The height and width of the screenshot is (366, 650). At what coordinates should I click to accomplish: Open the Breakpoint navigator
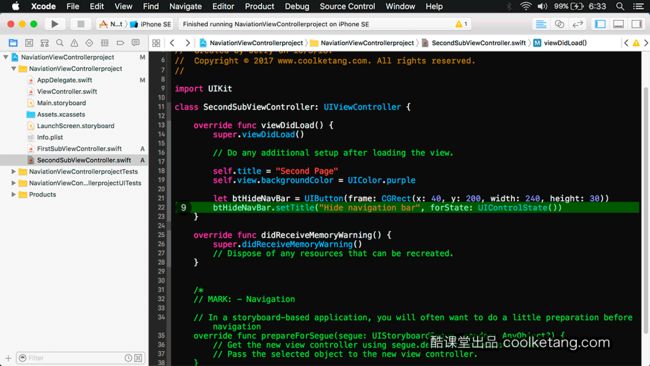[120, 43]
